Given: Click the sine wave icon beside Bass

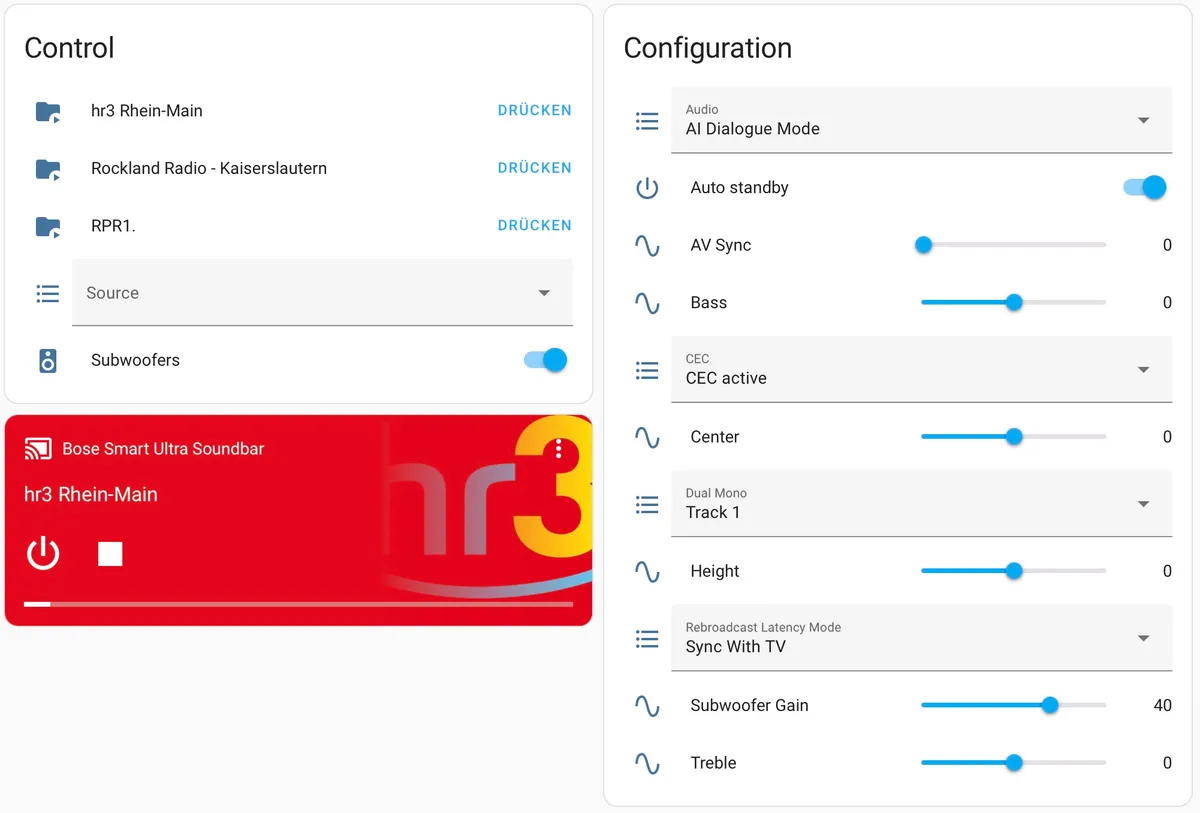Looking at the screenshot, I should [647, 303].
